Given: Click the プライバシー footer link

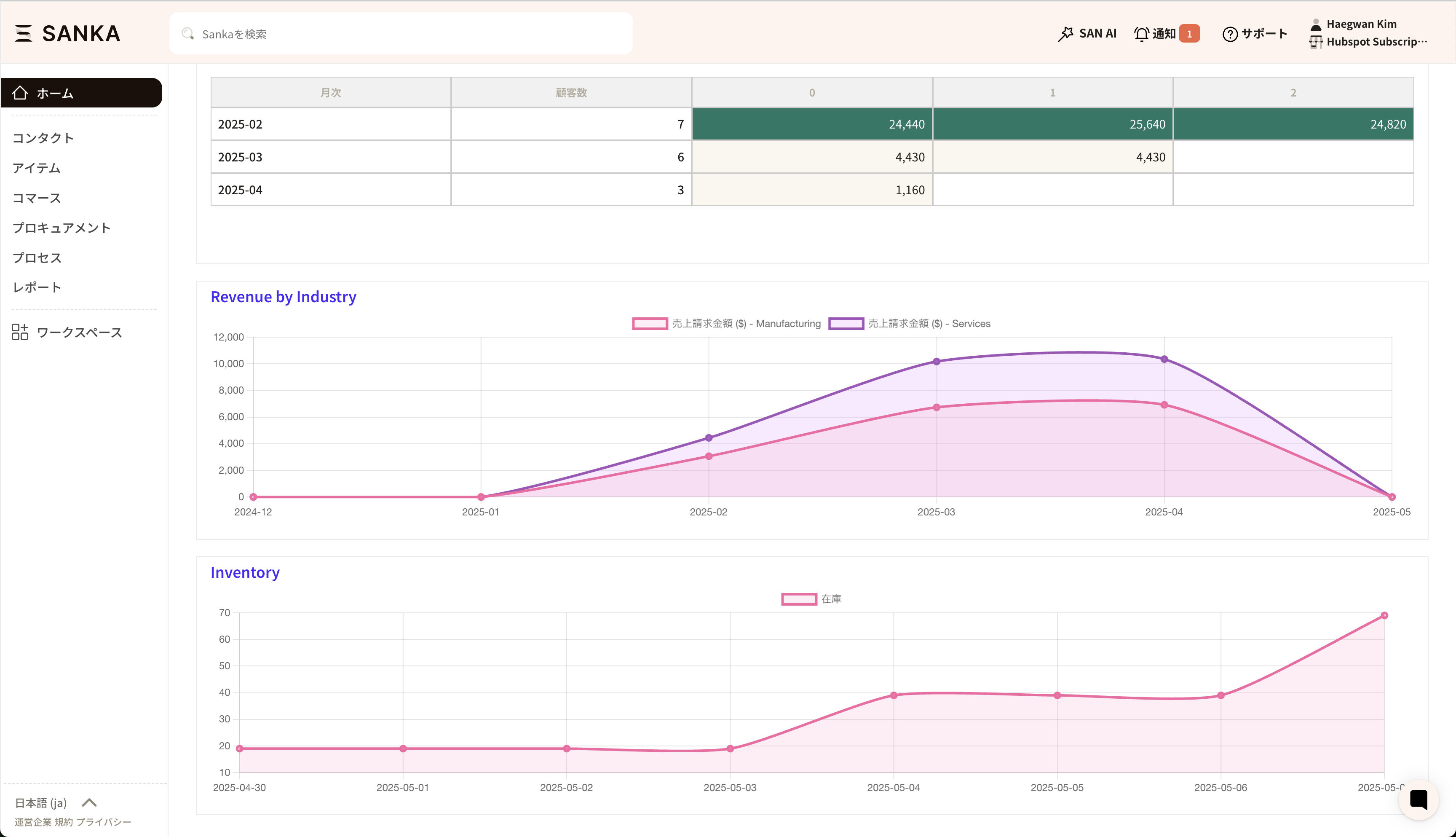Looking at the screenshot, I should point(103,822).
